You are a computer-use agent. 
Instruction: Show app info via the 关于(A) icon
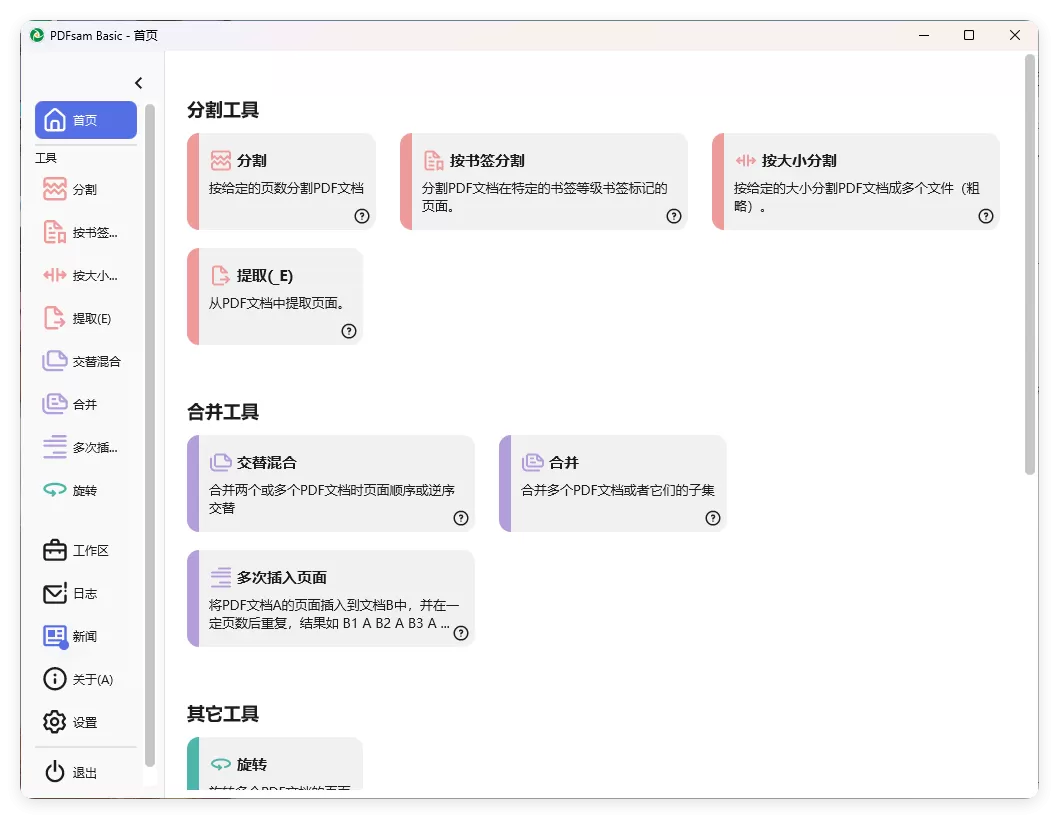tap(55, 679)
